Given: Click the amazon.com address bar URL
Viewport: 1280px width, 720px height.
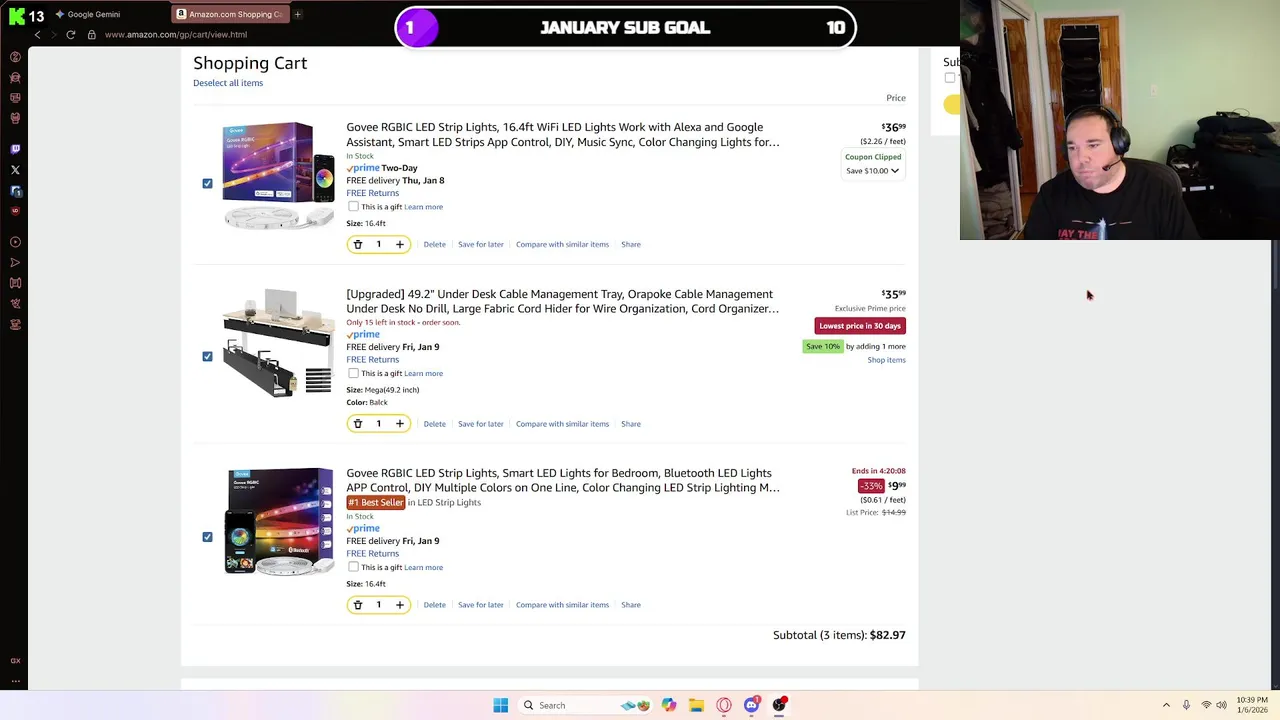Looking at the screenshot, I should point(176,35).
